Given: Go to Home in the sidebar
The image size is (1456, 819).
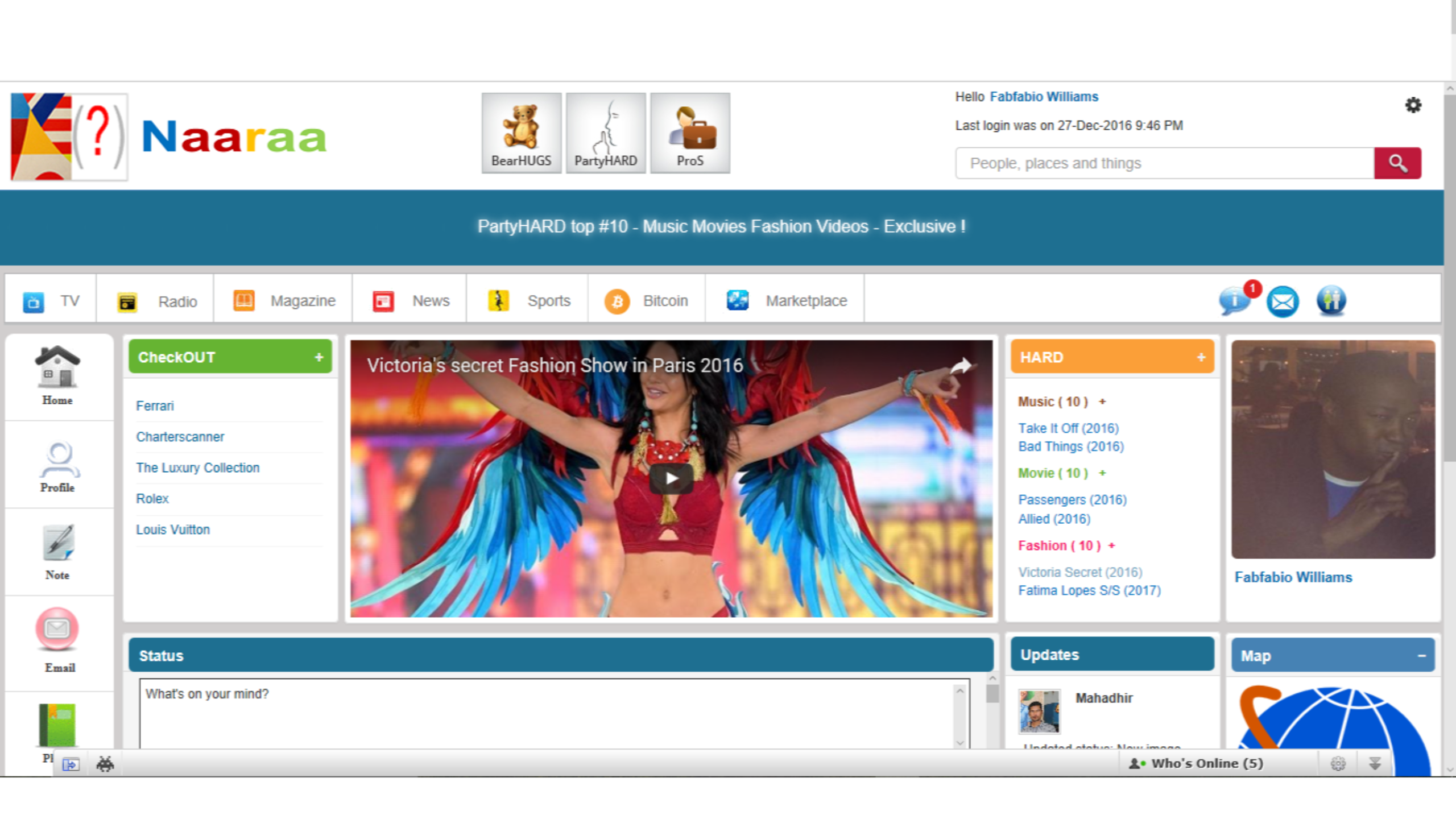Looking at the screenshot, I should 57,375.
